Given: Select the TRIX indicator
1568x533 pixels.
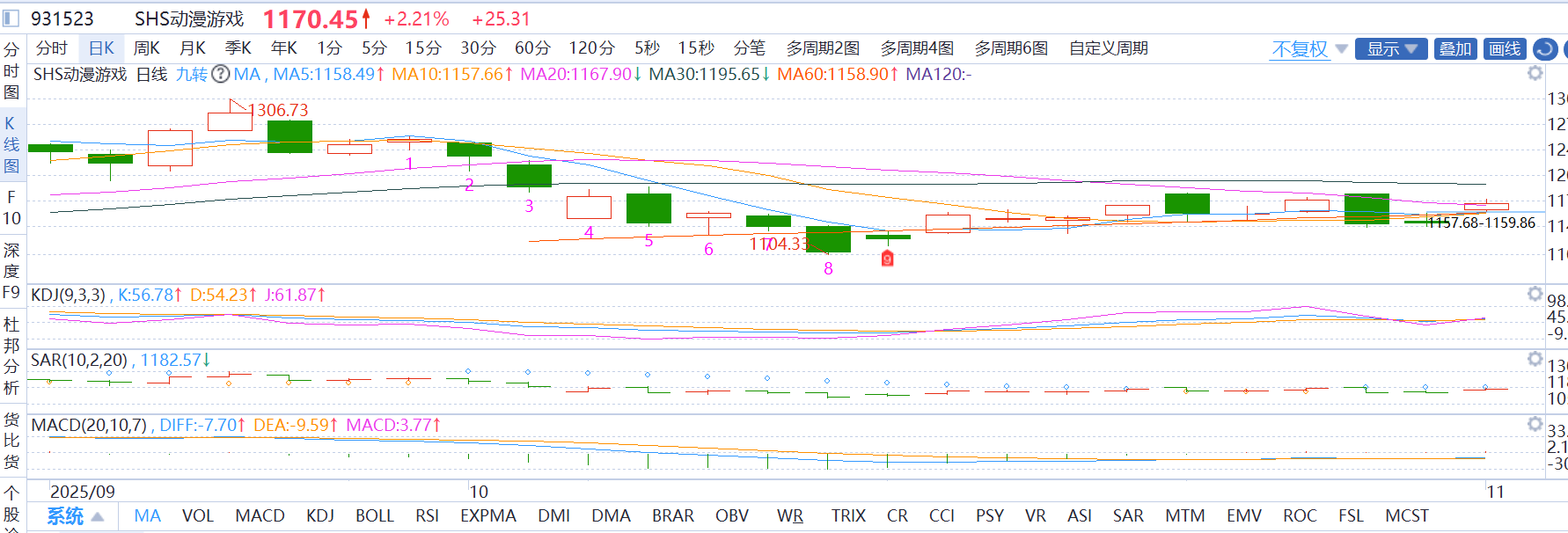Looking at the screenshot, I should point(848,516).
